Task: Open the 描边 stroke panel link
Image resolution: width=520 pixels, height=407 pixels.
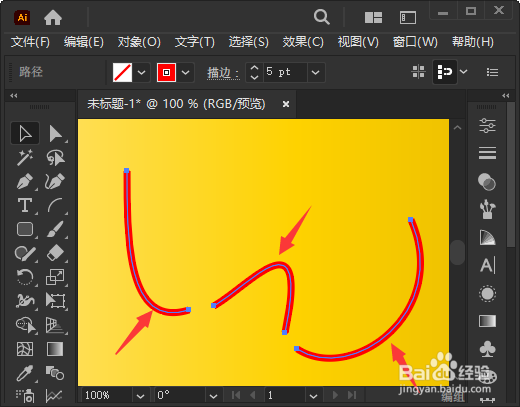Action: [223, 73]
